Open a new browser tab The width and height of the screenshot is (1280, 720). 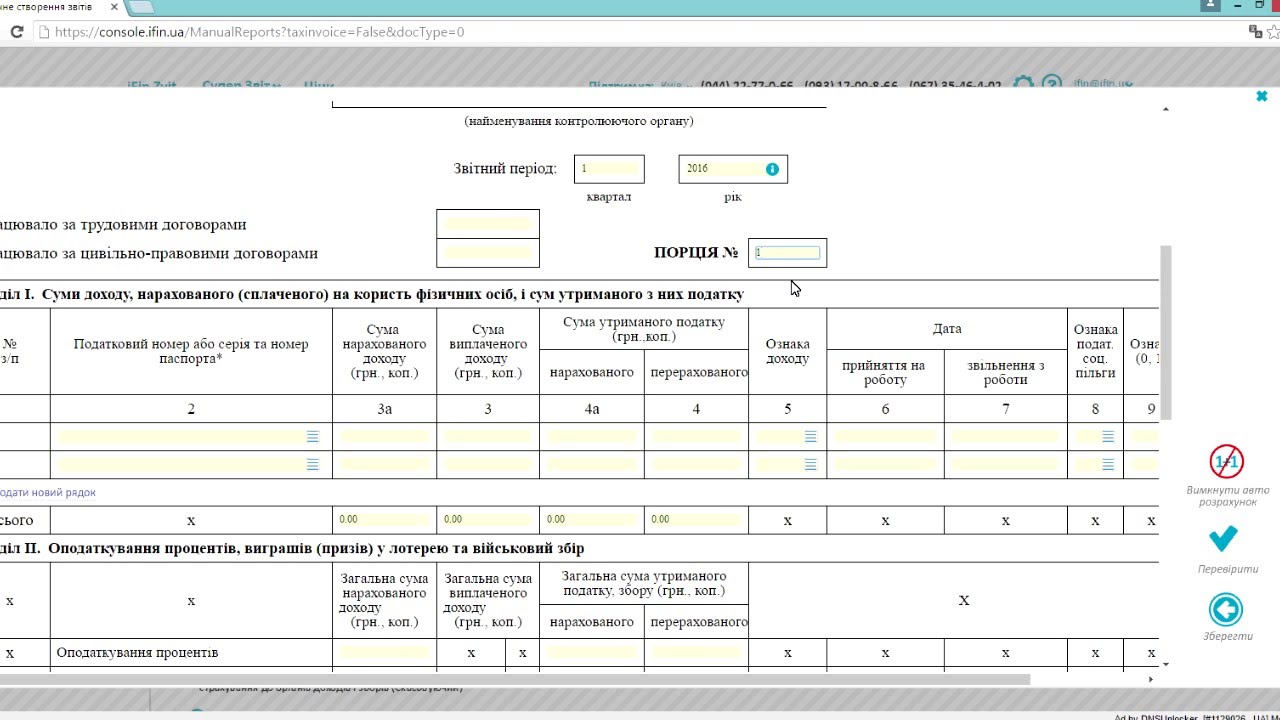pos(141,7)
